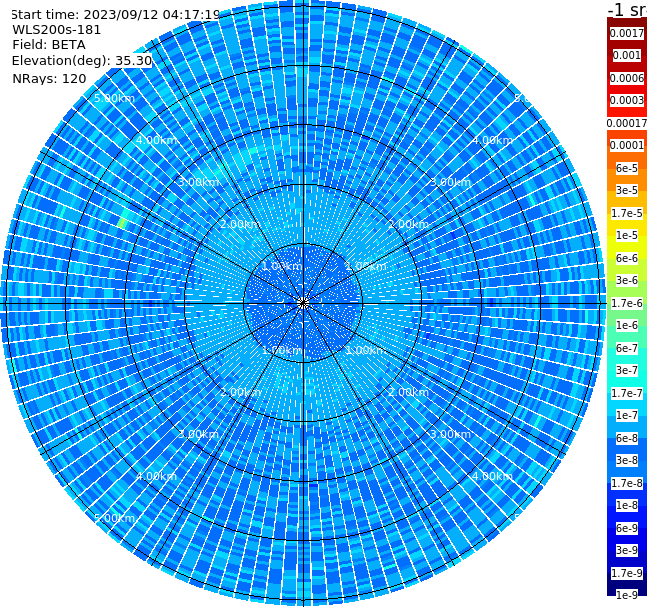Click the yellow-green high-backscatter spot in plot
The width and height of the screenshot is (647, 607).
122,222
